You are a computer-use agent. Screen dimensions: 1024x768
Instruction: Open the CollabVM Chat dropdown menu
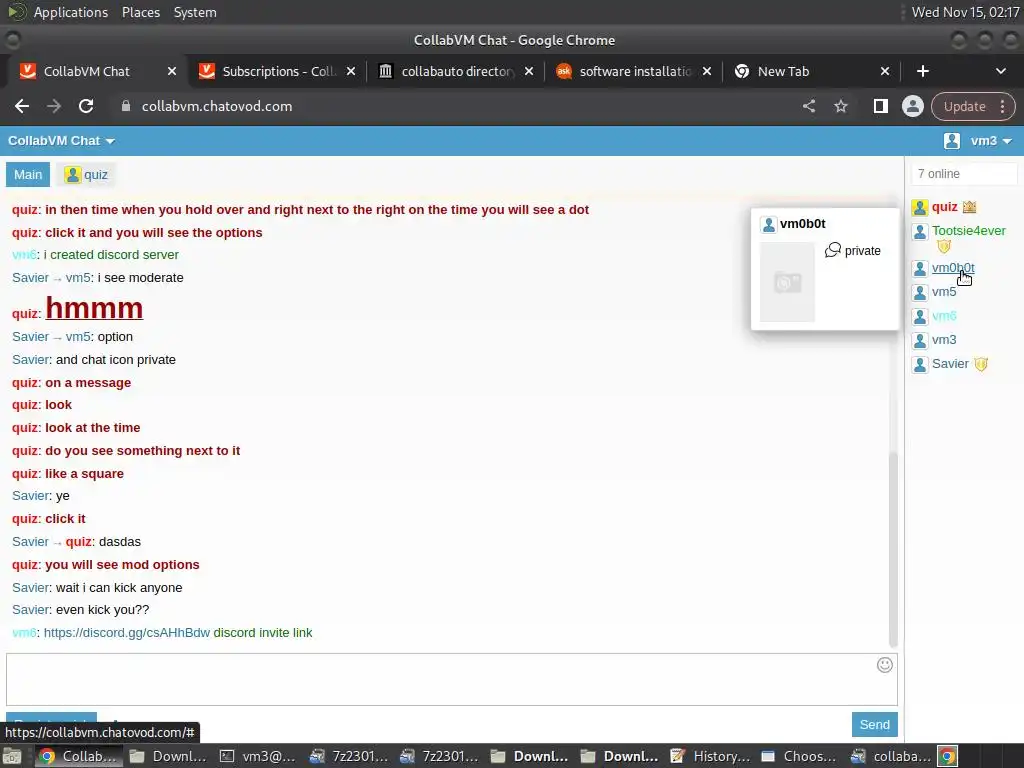coord(61,141)
